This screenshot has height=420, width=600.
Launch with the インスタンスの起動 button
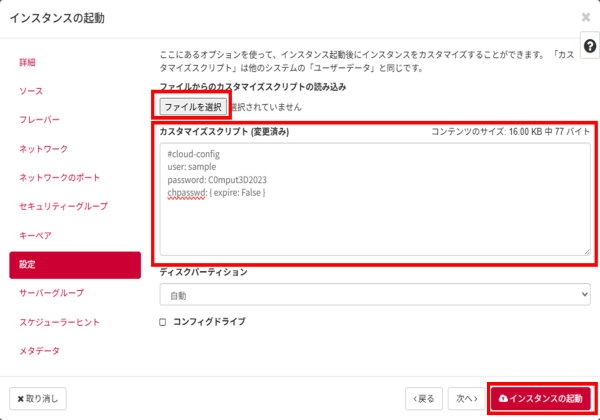click(539, 398)
